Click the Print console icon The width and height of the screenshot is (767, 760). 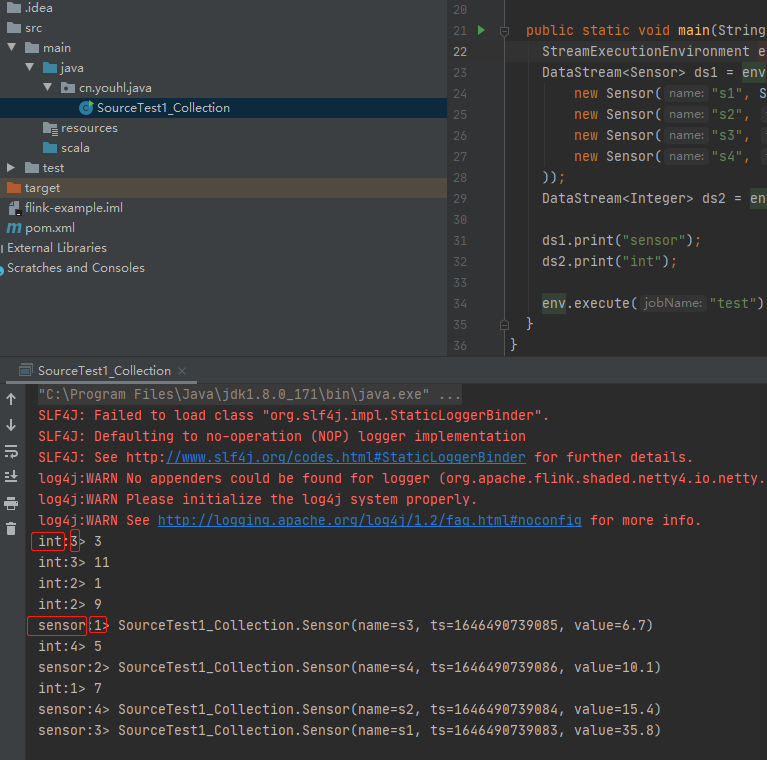coord(11,503)
